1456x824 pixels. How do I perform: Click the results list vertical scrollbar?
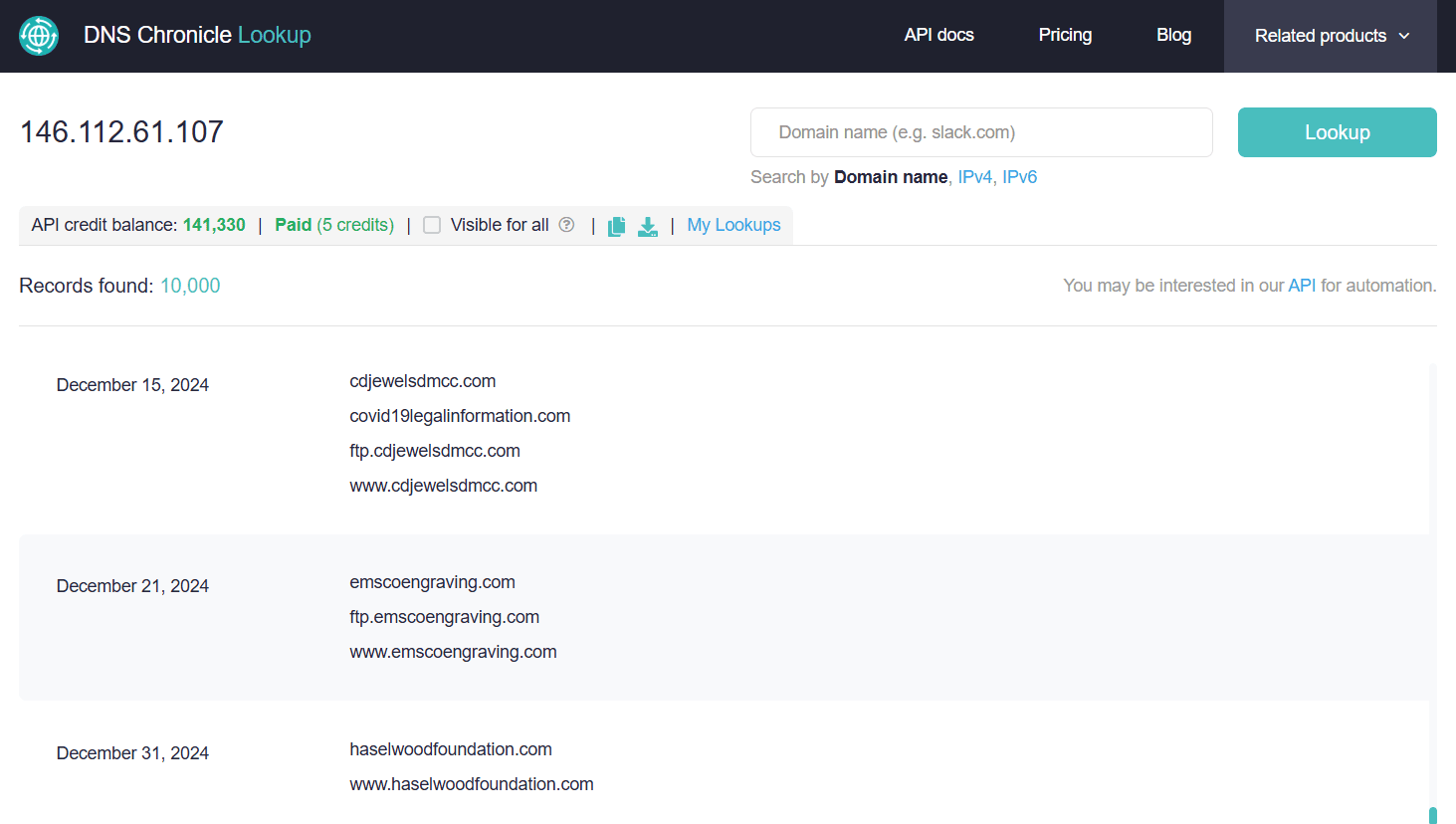tap(1433, 593)
